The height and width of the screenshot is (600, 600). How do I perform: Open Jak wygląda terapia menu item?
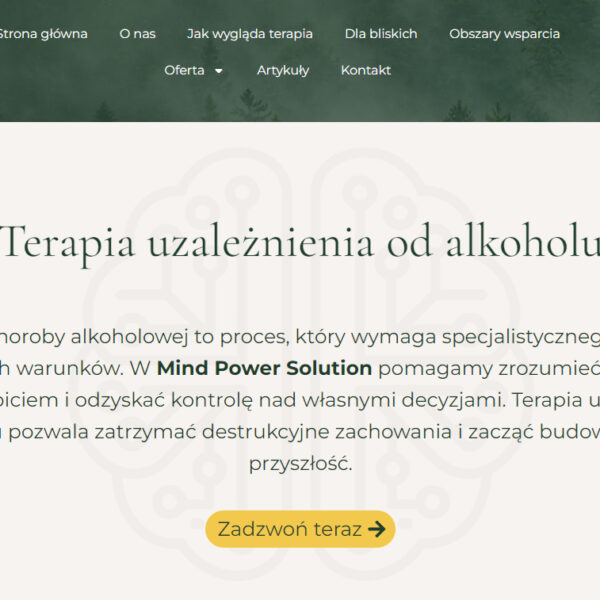(250, 34)
